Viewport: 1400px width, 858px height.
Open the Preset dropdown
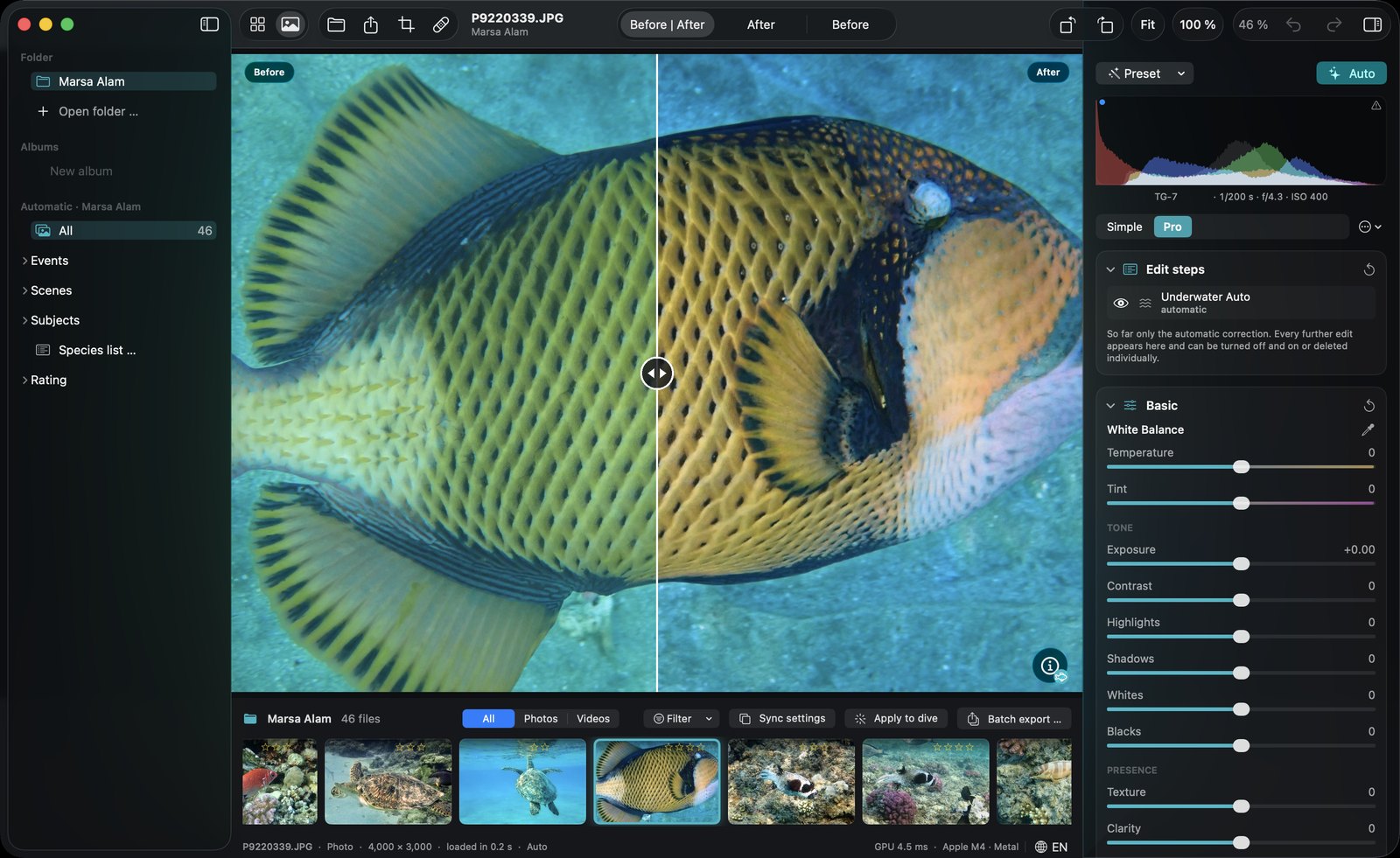pyautogui.click(x=1144, y=73)
